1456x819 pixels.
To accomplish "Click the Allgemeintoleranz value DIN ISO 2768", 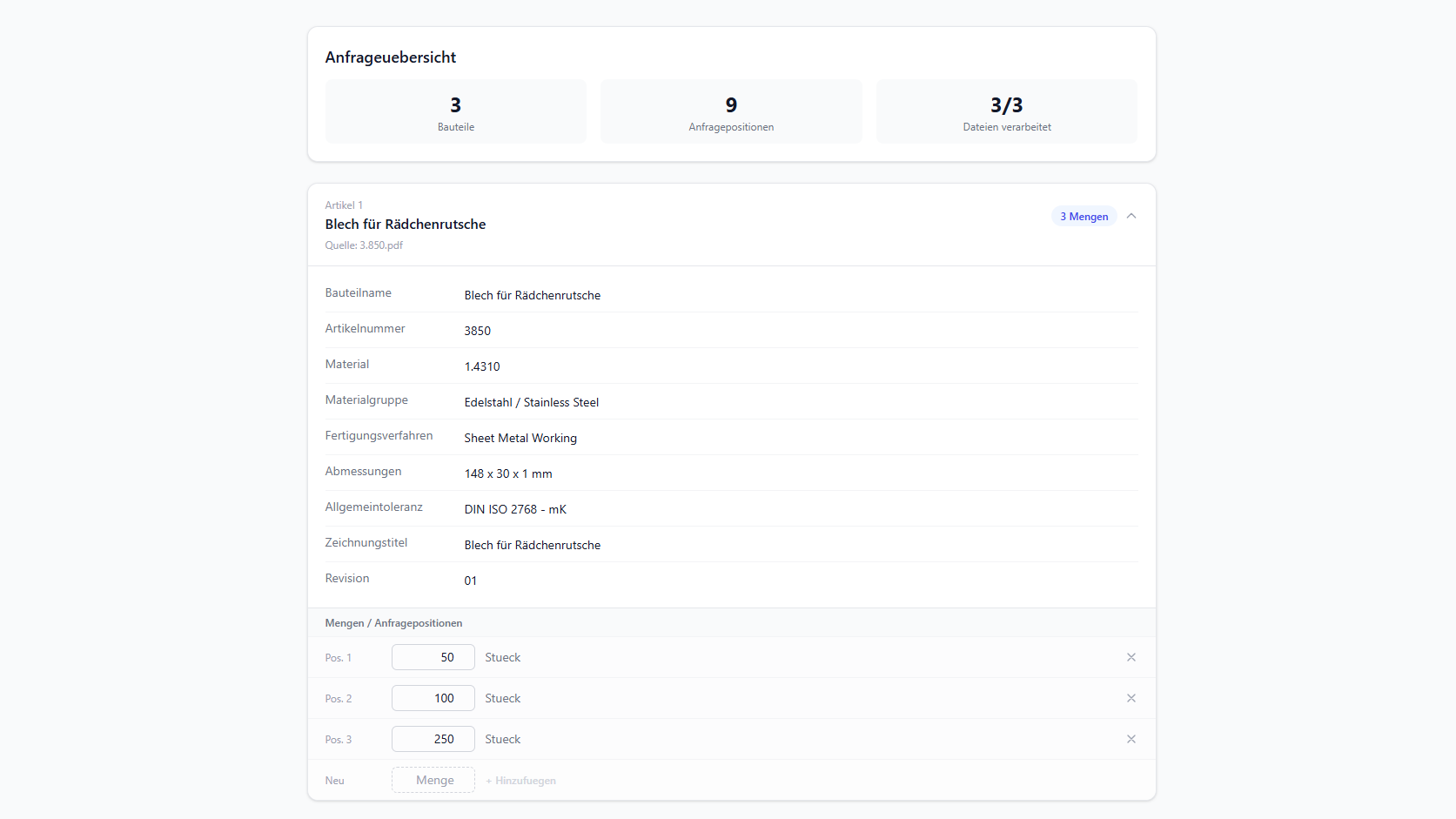I will pos(515,509).
